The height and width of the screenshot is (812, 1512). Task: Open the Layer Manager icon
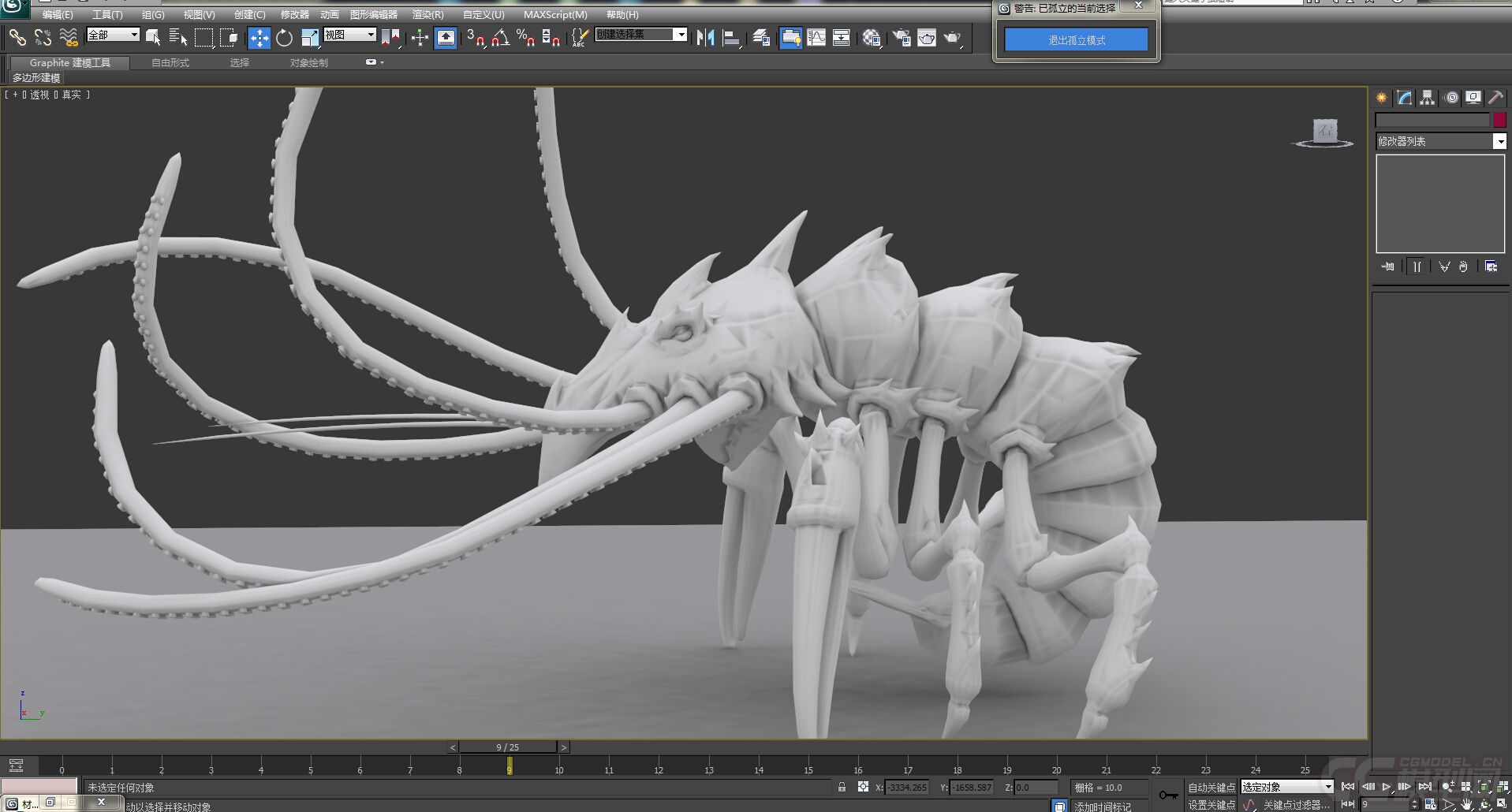(761, 37)
